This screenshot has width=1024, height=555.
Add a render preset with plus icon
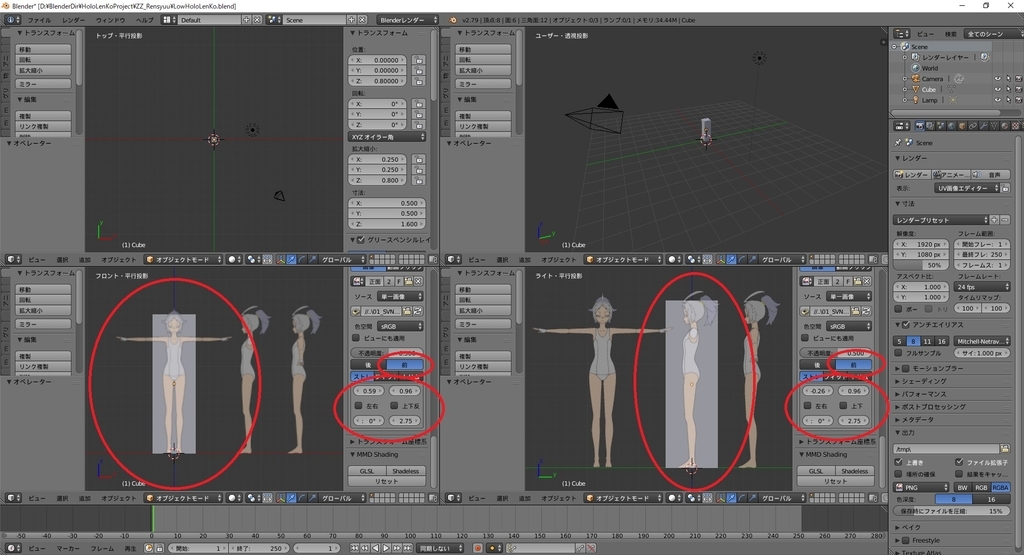point(994,220)
